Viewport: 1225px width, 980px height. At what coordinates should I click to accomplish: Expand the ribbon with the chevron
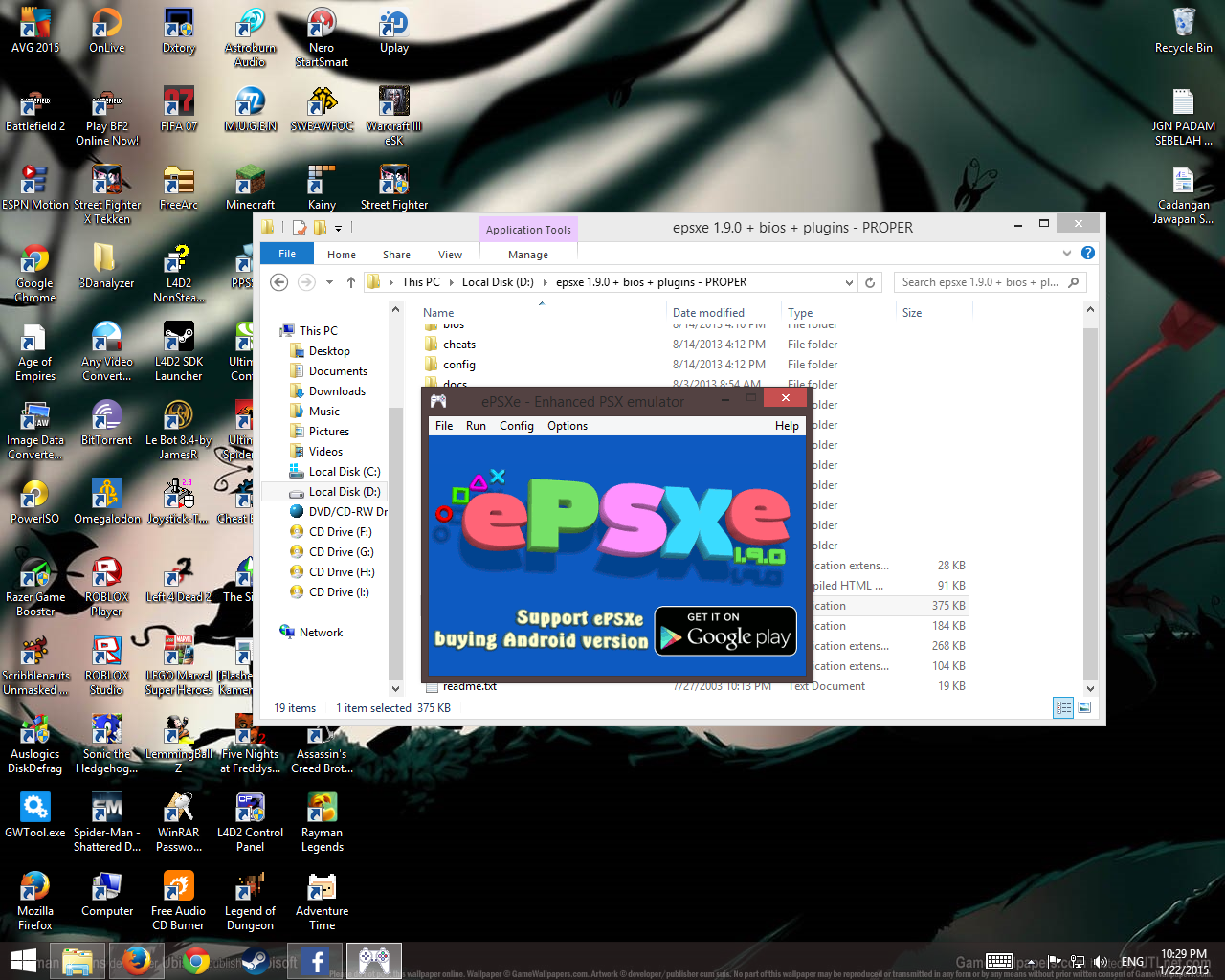(x=1067, y=254)
